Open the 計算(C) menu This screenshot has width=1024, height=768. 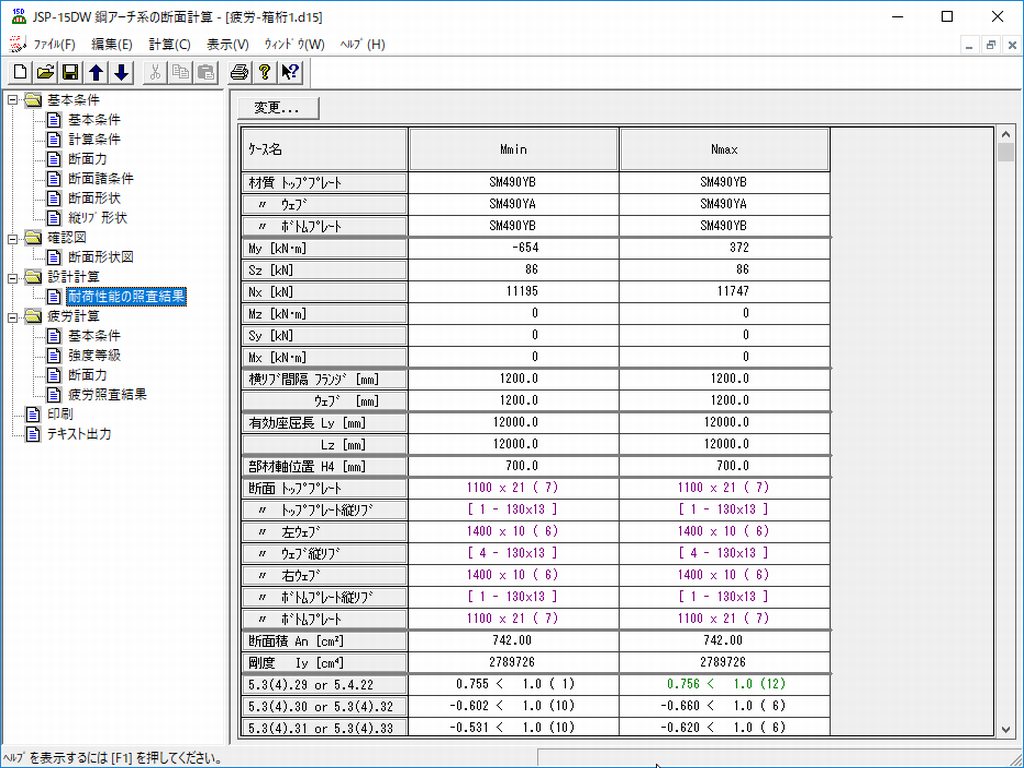169,45
